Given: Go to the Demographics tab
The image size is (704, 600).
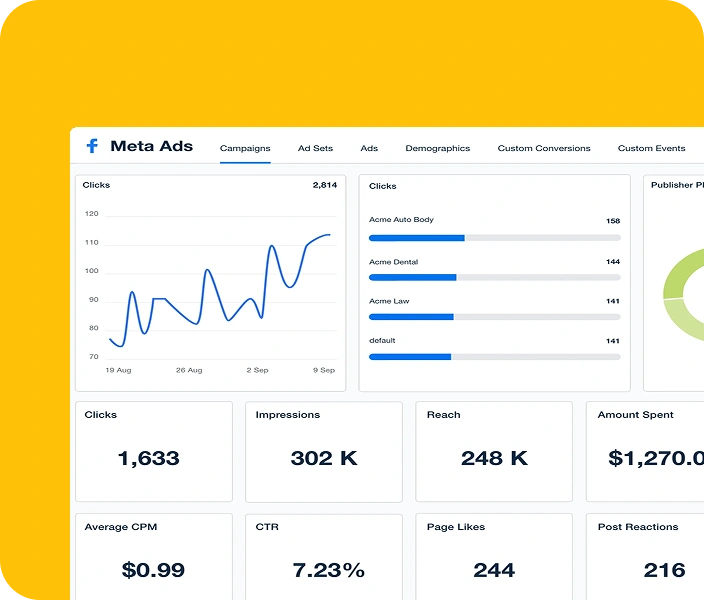Looking at the screenshot, I should point(437,148).
